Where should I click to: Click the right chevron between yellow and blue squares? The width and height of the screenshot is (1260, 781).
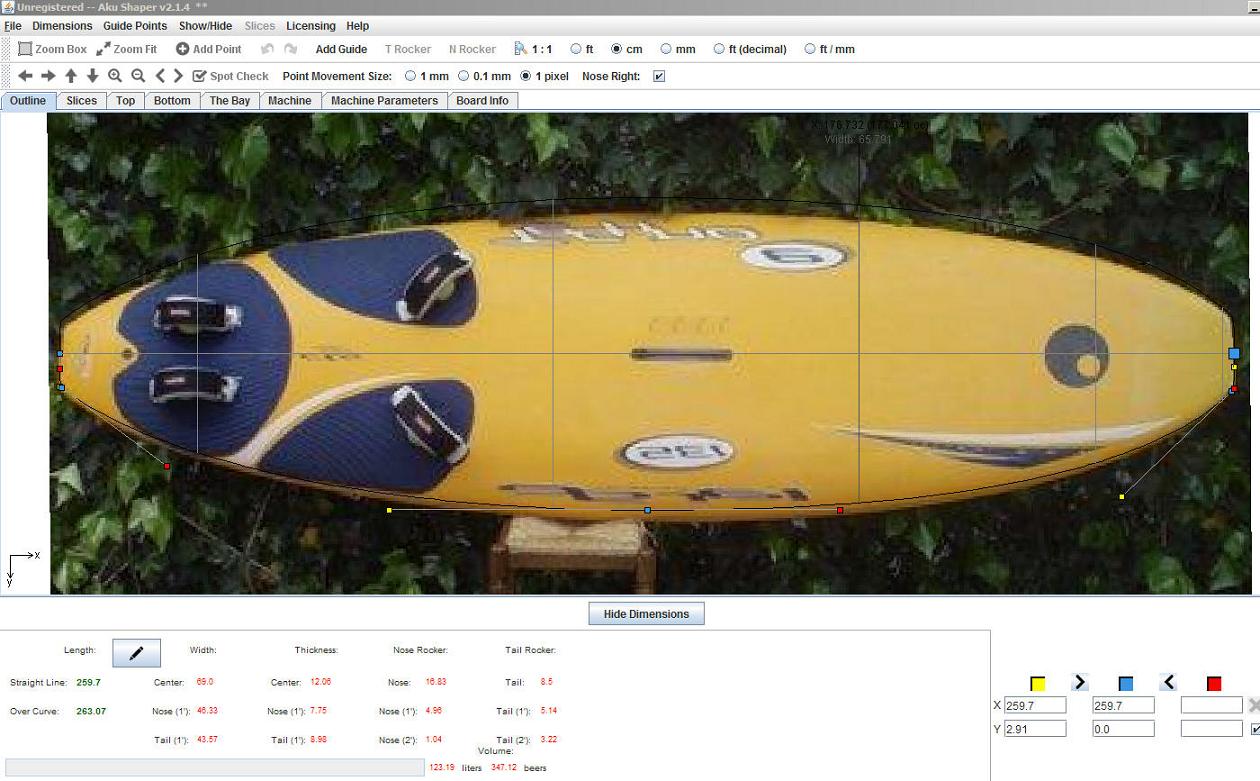[1080, 682]
